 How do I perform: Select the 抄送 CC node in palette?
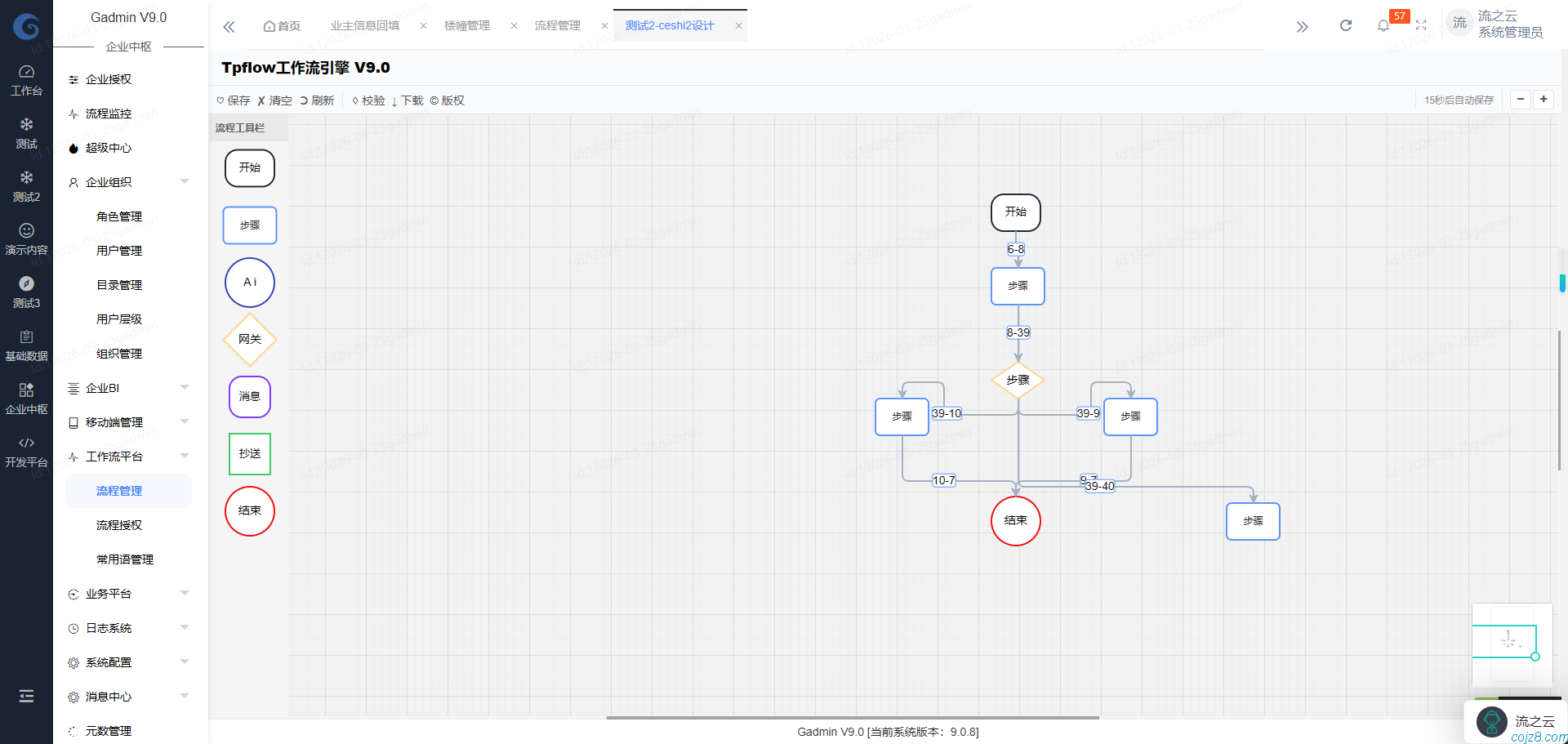point(249,454)
